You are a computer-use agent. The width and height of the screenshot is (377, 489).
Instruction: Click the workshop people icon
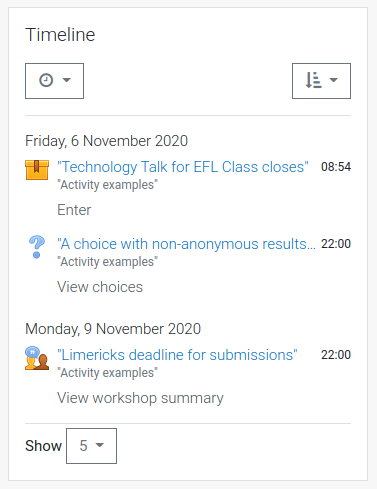(x=37, y=358)
